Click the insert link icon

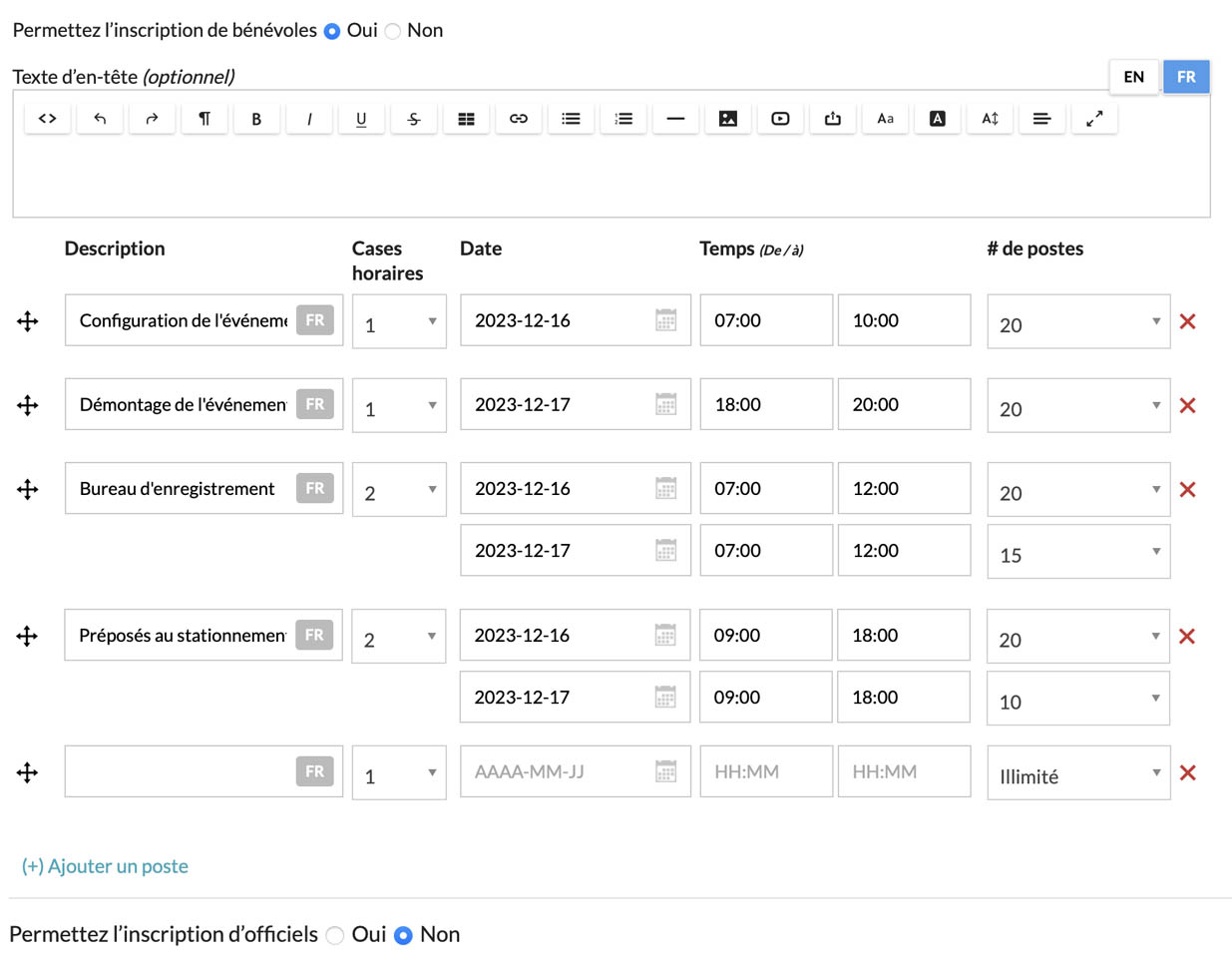tap(518, 119)
